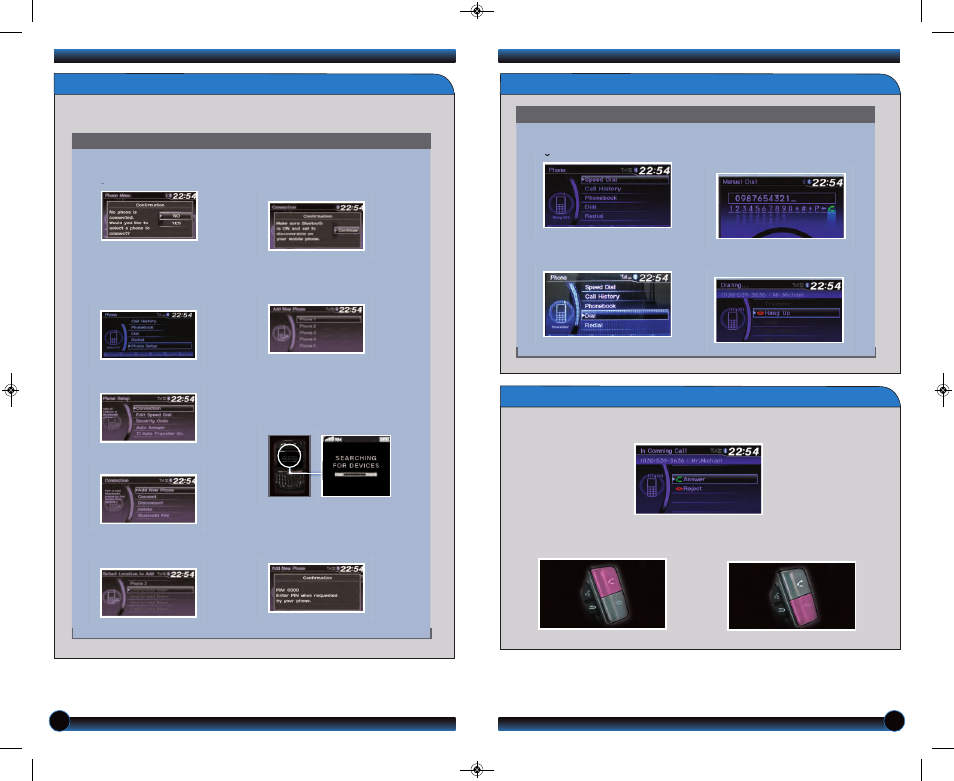Select YES in the no-phone-connected confirmation

point(175,223)
